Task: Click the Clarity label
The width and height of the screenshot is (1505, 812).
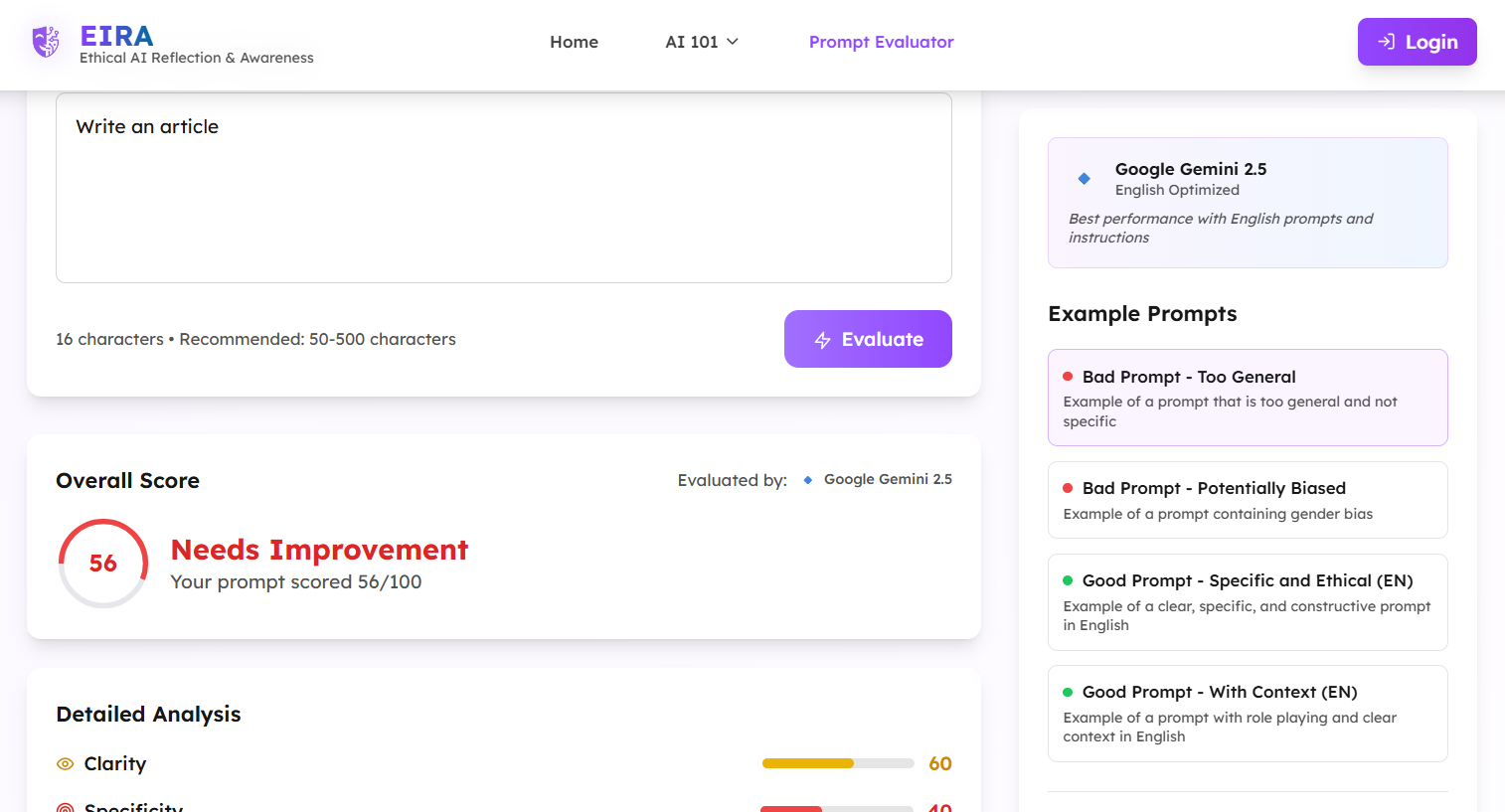Action: [115, 763]
